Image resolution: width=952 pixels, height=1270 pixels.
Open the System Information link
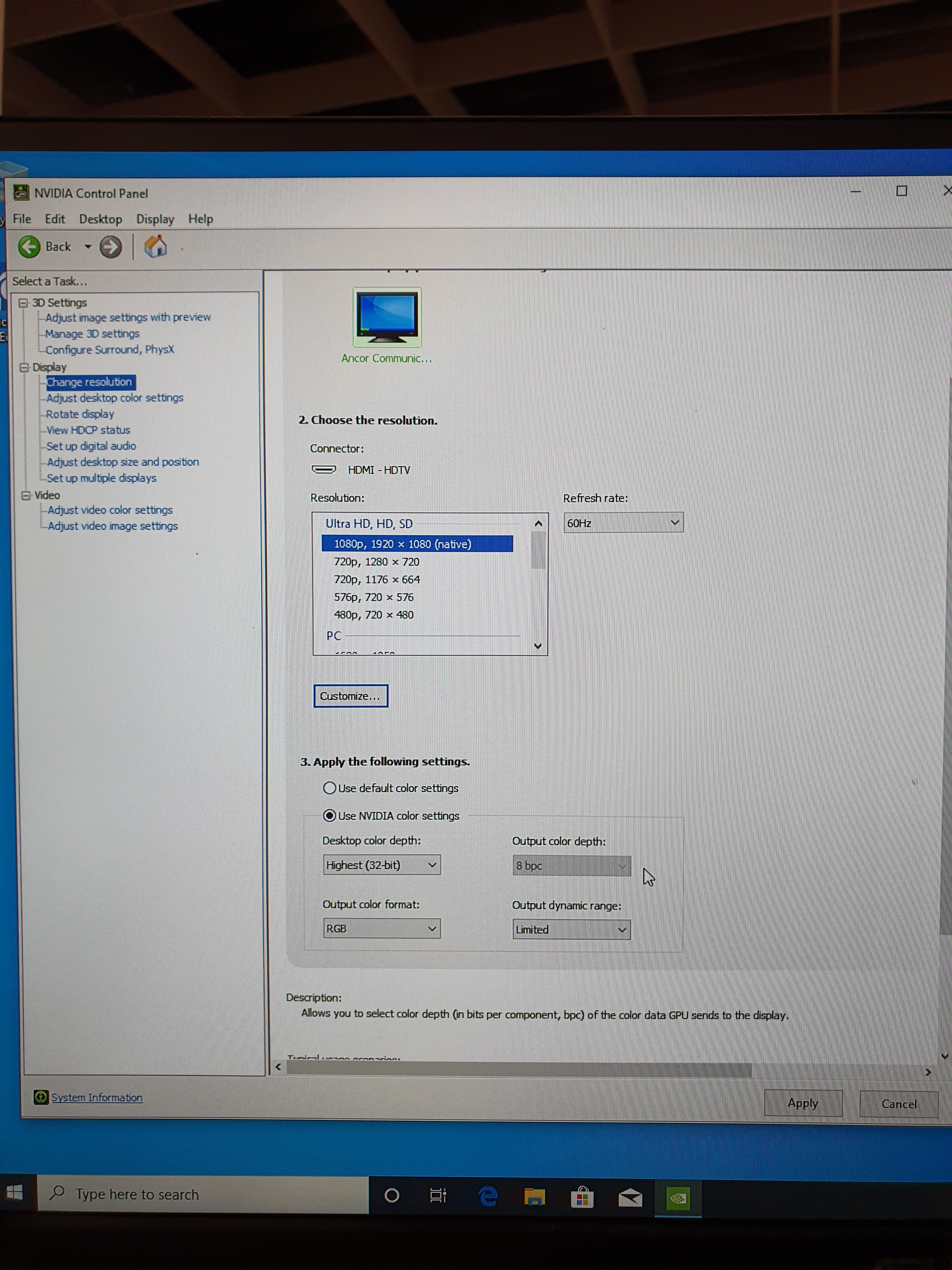click(x=96, y=1098)
